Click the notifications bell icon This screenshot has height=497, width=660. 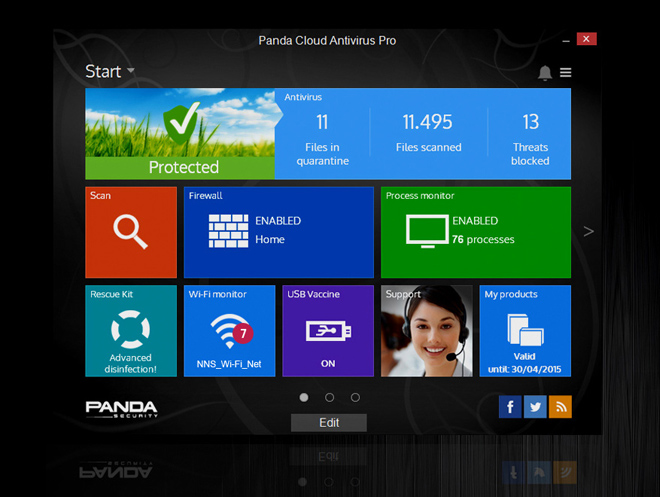pyautogui.click(x=545, y=73)
